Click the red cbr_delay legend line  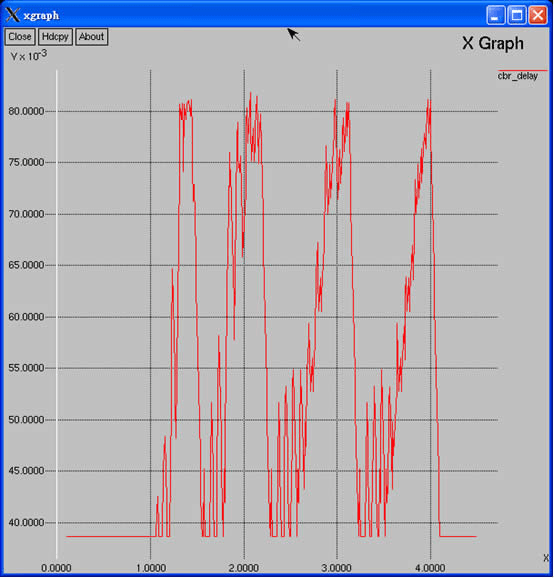[523, 70]
